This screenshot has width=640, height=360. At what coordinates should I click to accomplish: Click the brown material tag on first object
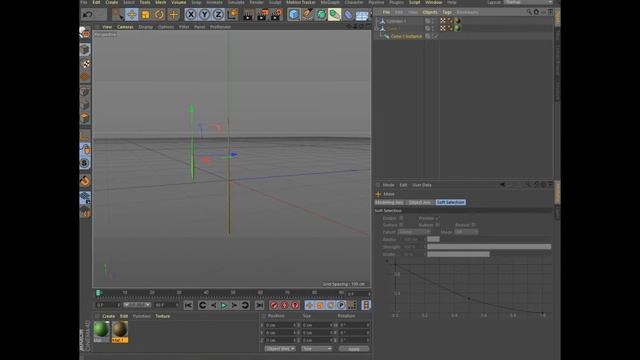[x=458, y=21]
